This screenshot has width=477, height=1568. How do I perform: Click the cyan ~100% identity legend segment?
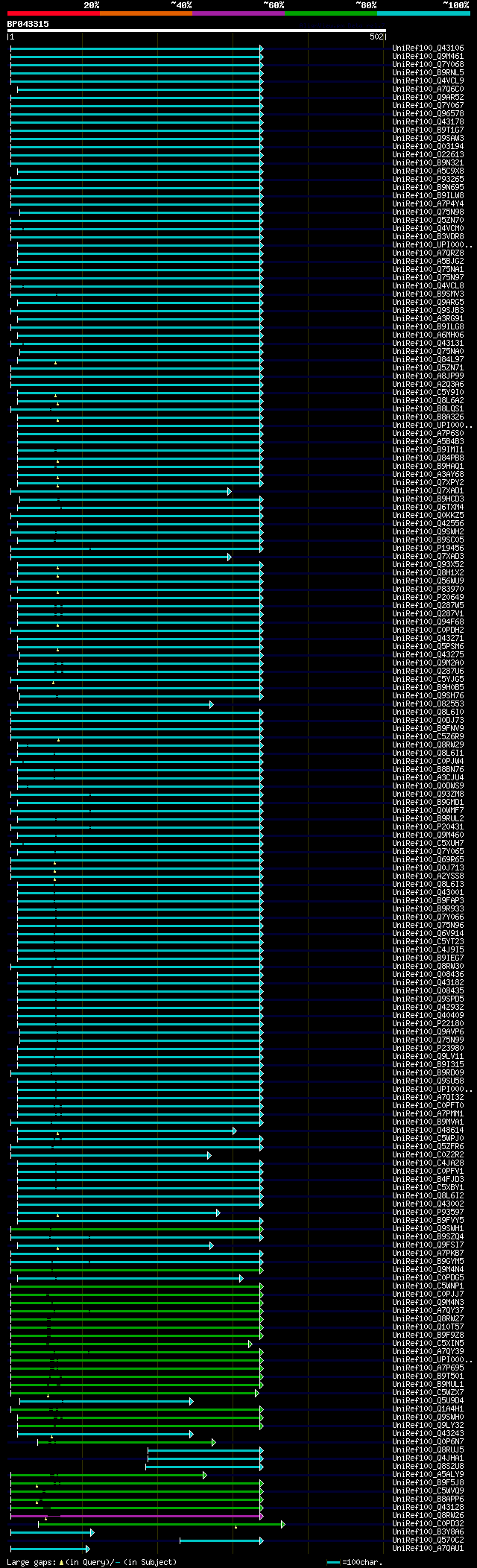(423, 13)
